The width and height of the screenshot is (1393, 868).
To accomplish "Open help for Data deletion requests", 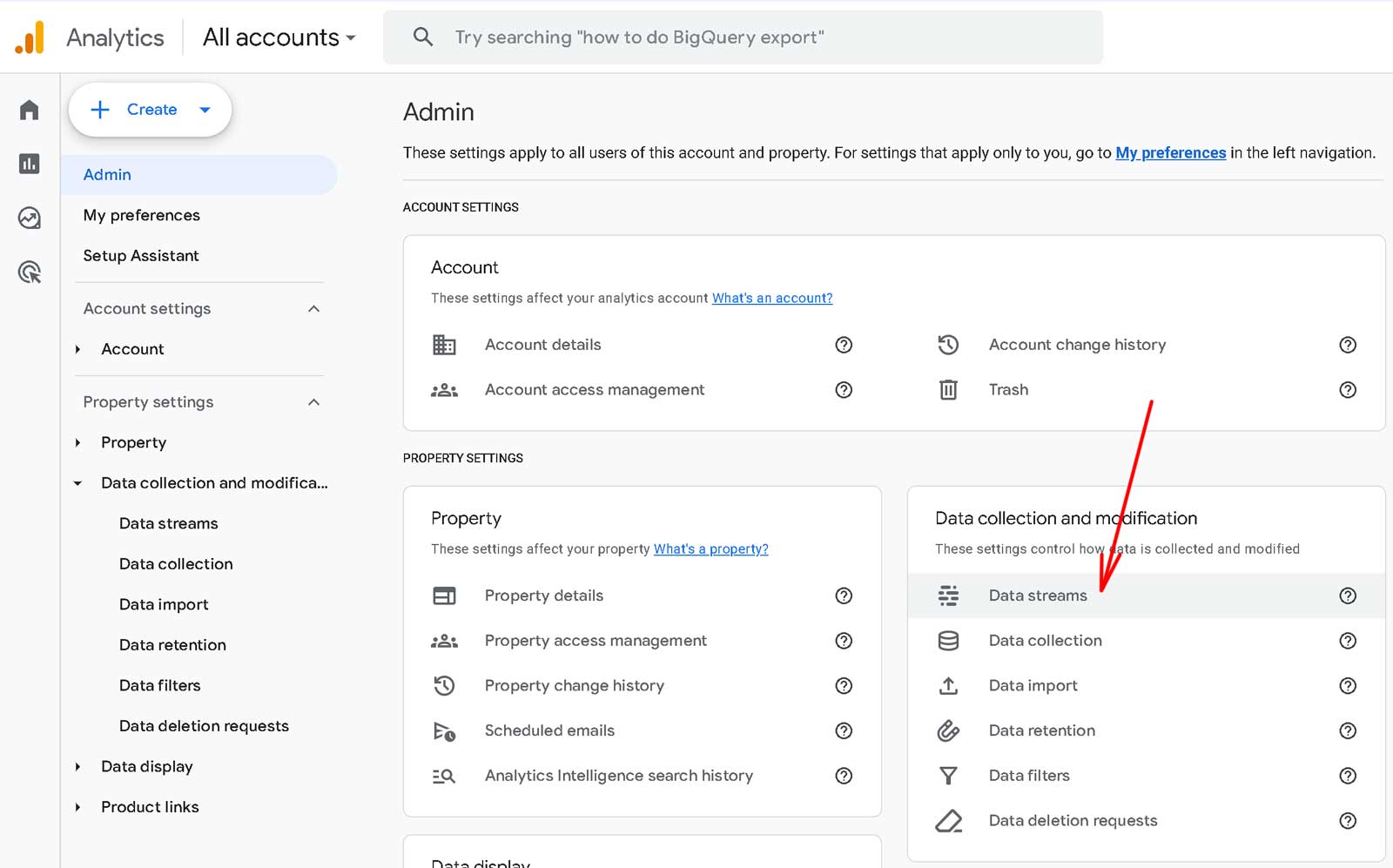I will pyautogui.click(x=1348, y=821).
